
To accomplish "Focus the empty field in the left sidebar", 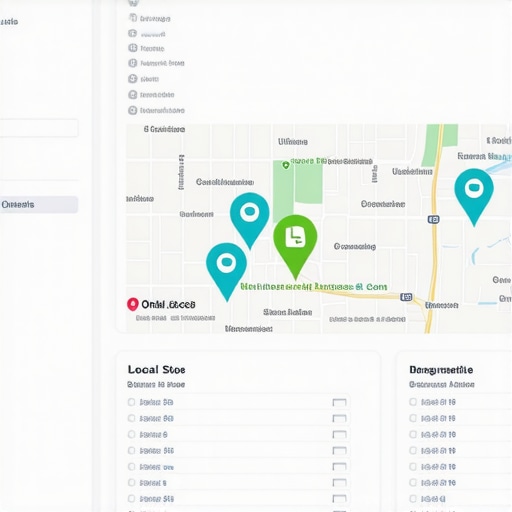I will 39,128.
